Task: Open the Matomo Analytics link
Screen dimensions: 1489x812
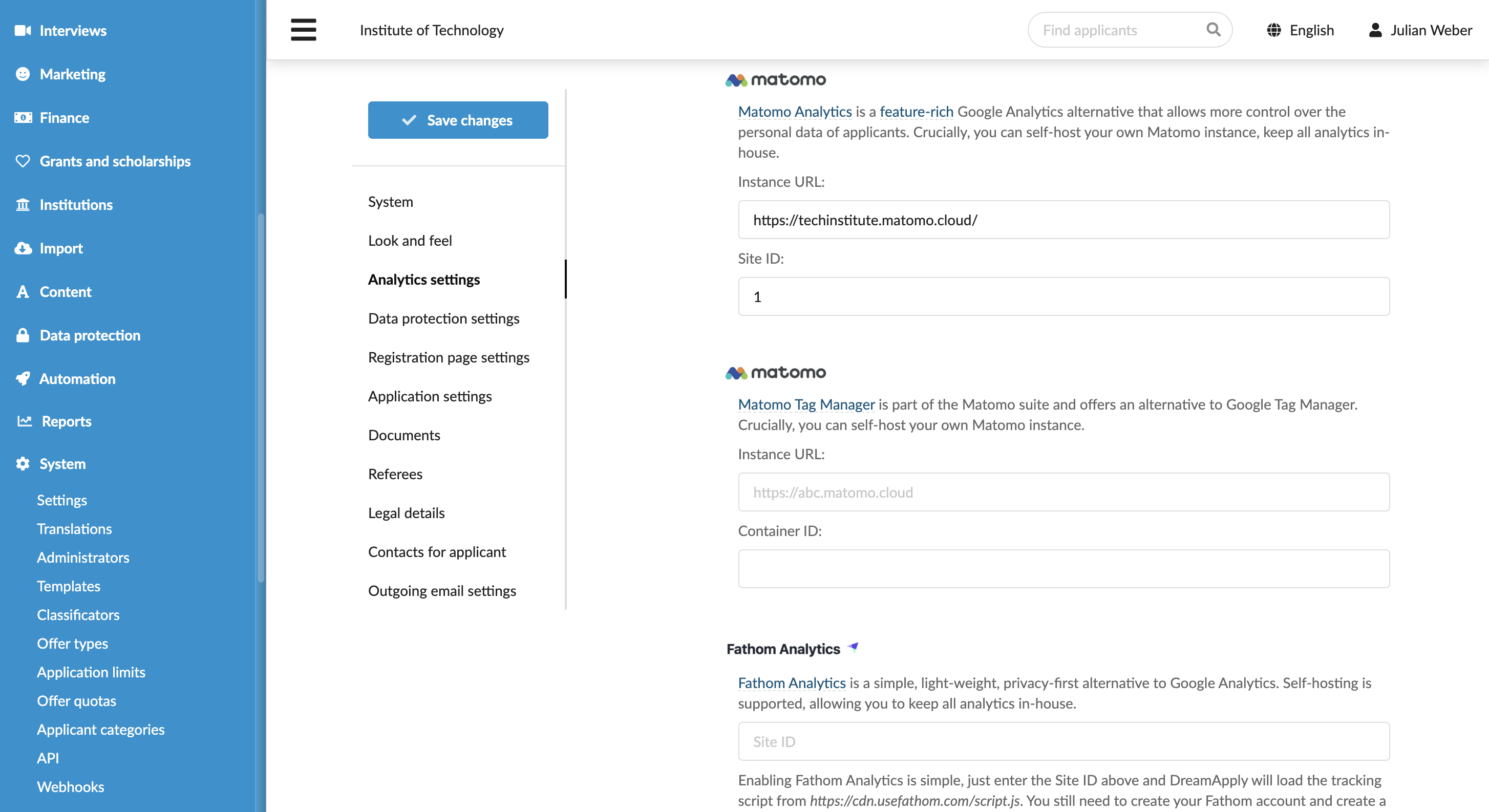Action: (x=795, y=112)
